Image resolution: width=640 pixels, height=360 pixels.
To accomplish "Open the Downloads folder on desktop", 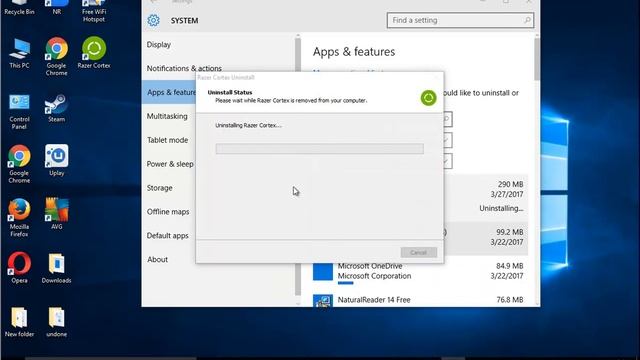I will [56, 267].
